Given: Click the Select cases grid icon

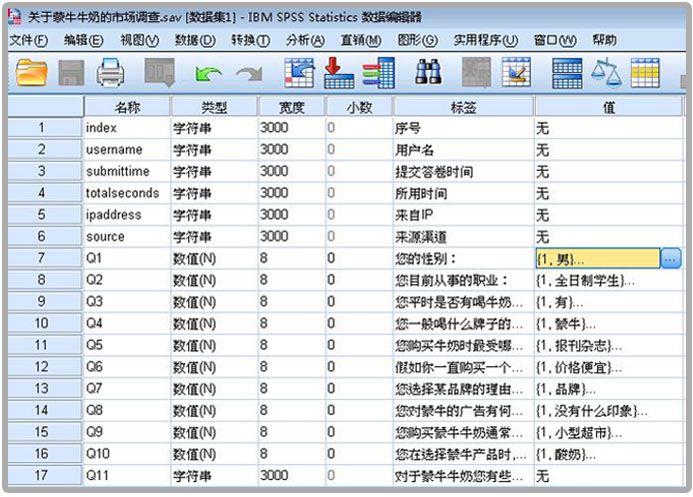Looking at the screenshot, I should pos(645,73).
